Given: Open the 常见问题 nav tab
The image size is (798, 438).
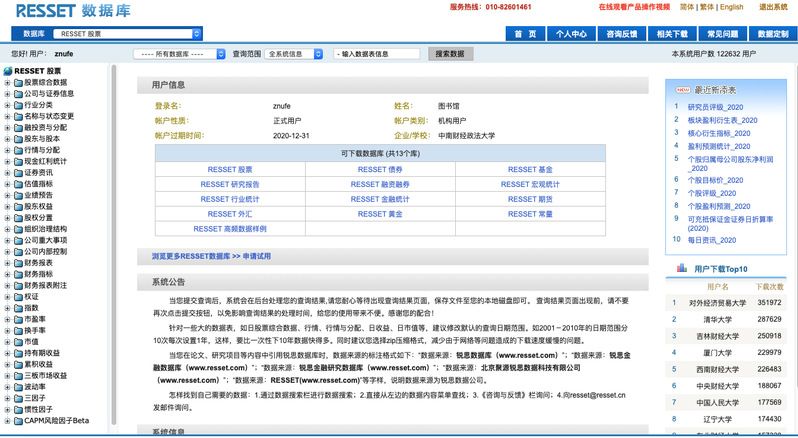Looking at the screenshot, I should click(x=722, y=34).
